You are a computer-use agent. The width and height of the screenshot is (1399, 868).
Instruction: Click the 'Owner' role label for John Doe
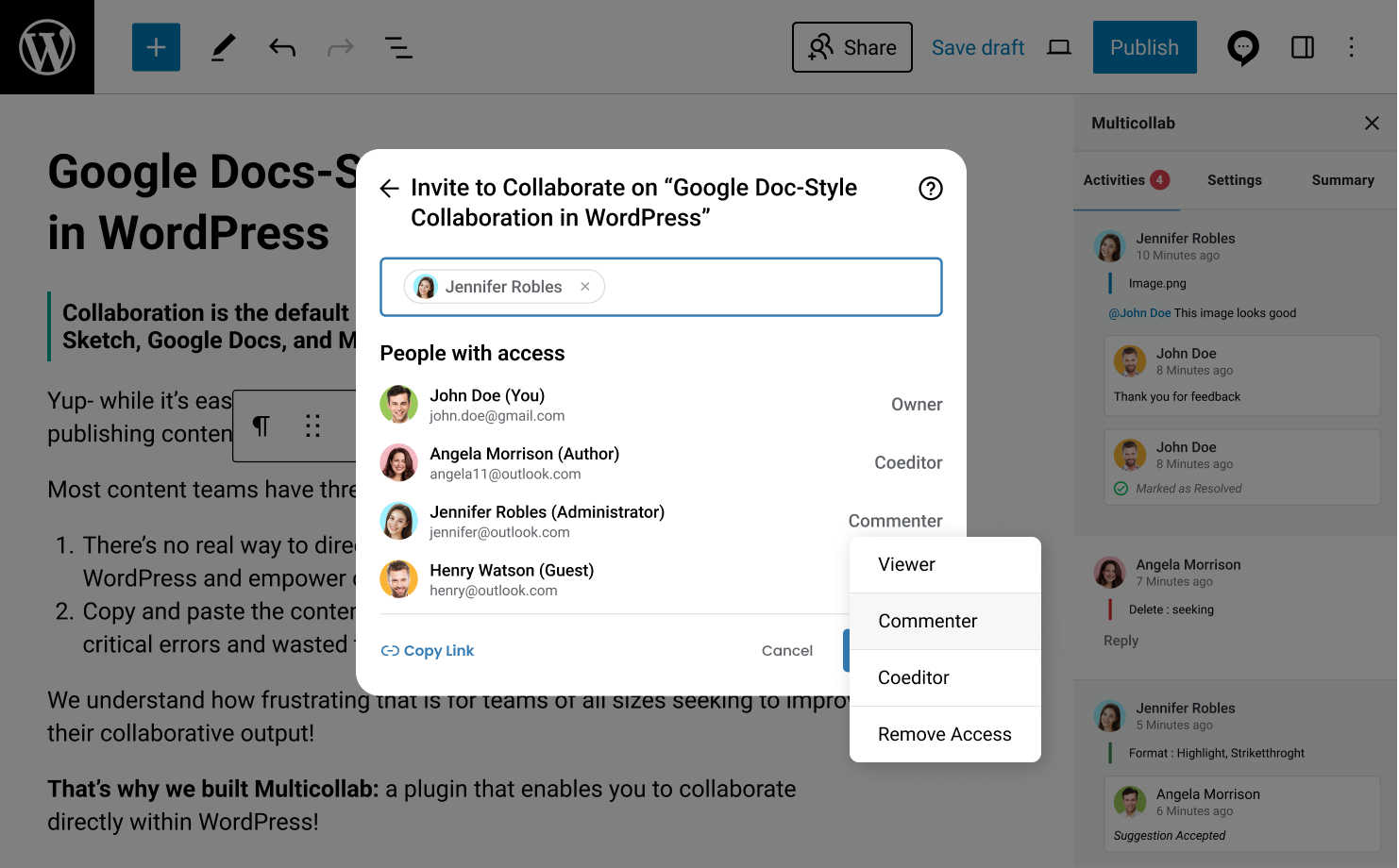pyautogui.click(x=917, y=405)
